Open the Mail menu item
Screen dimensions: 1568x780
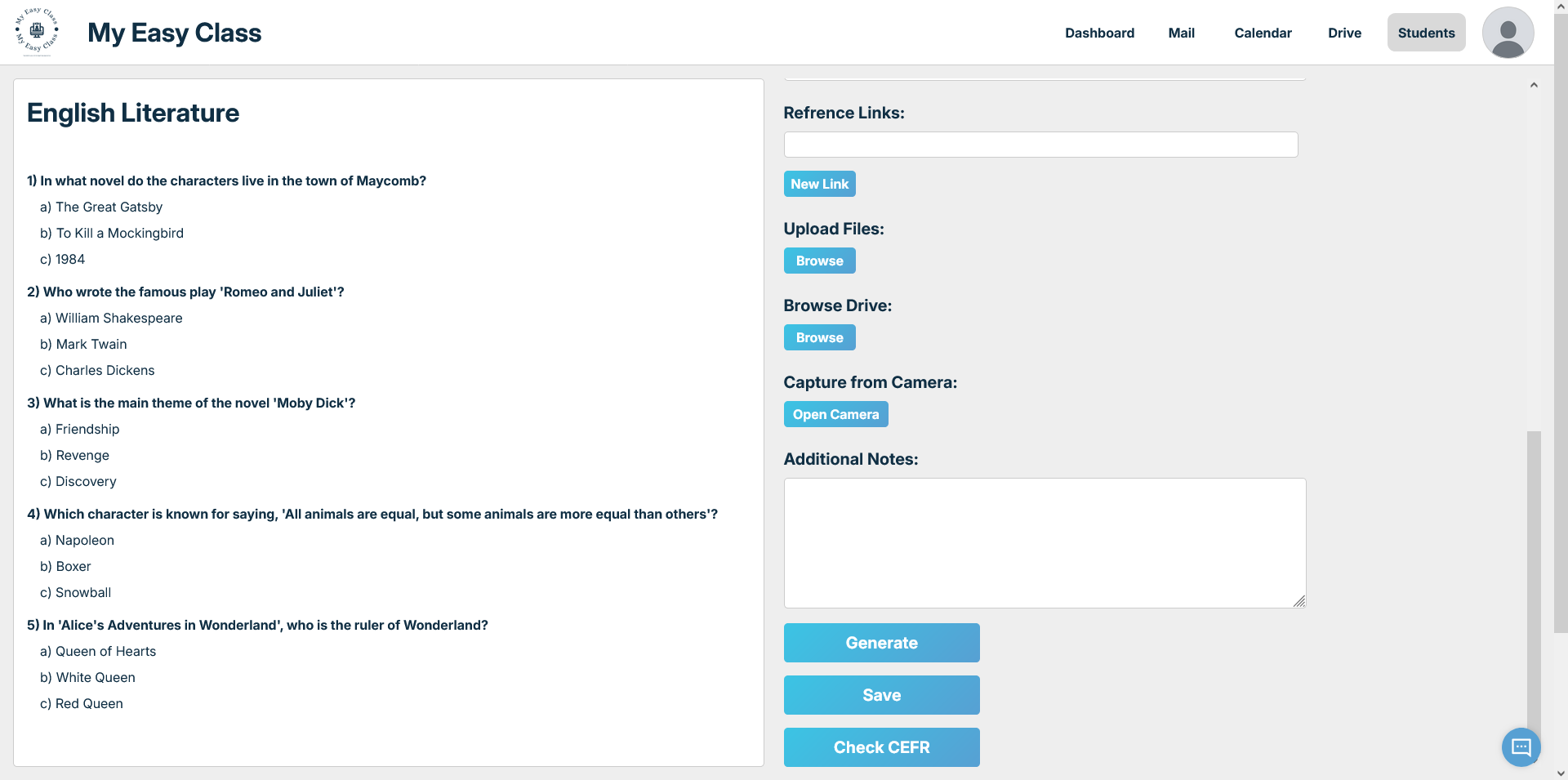(x=1181, y=33)
